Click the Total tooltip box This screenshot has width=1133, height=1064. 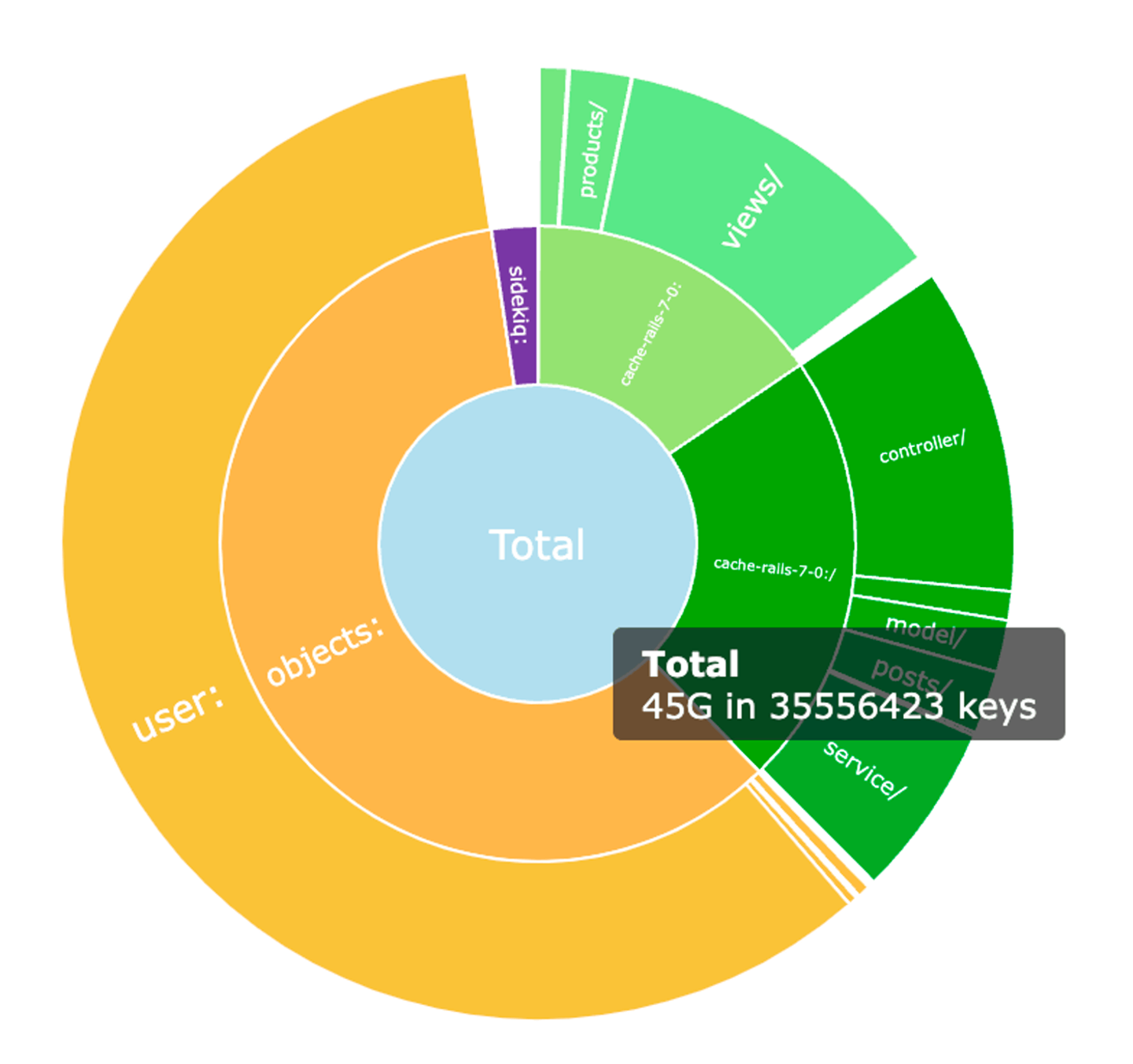point(839,684)
